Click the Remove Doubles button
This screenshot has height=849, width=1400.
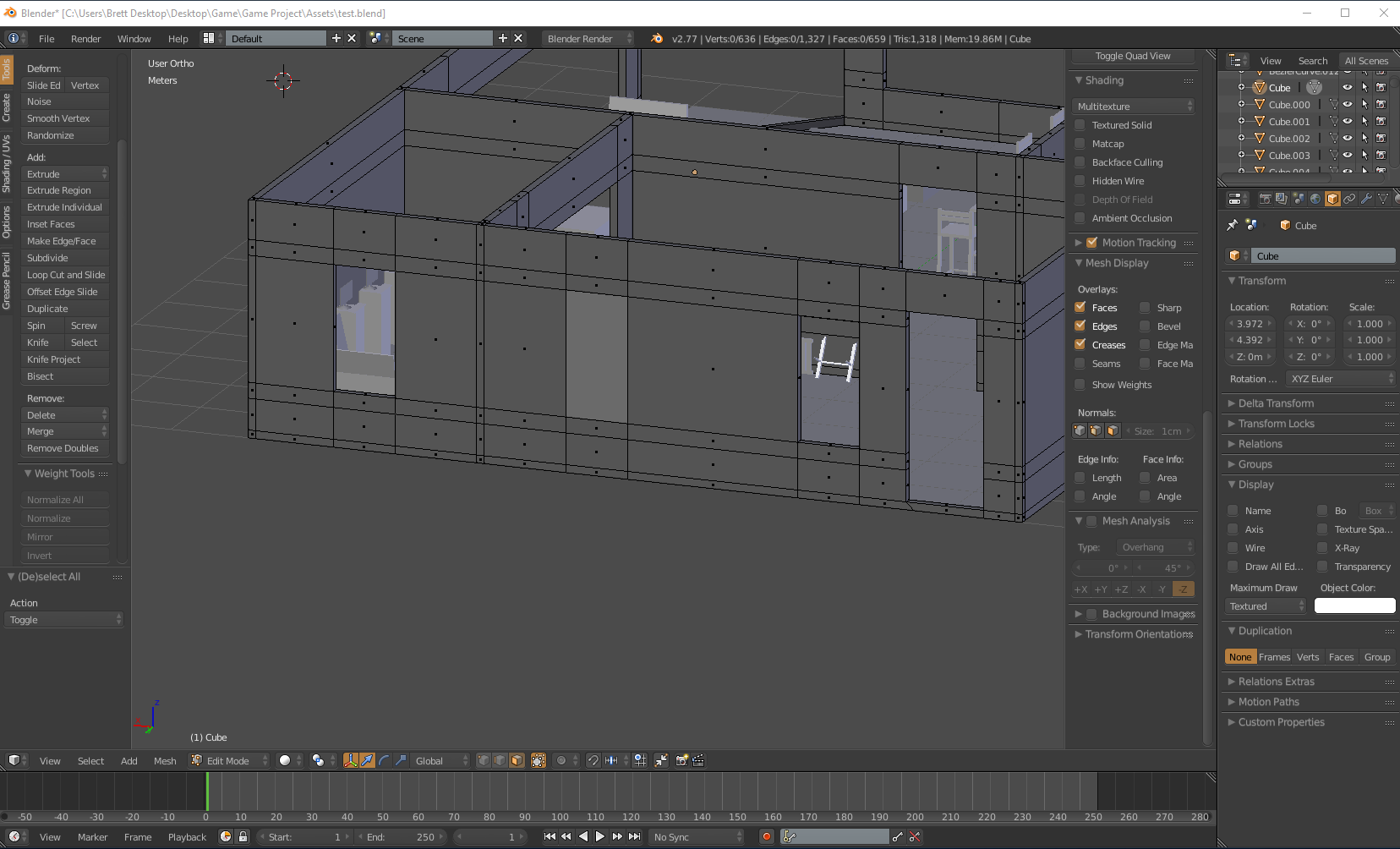click(65, 448)
